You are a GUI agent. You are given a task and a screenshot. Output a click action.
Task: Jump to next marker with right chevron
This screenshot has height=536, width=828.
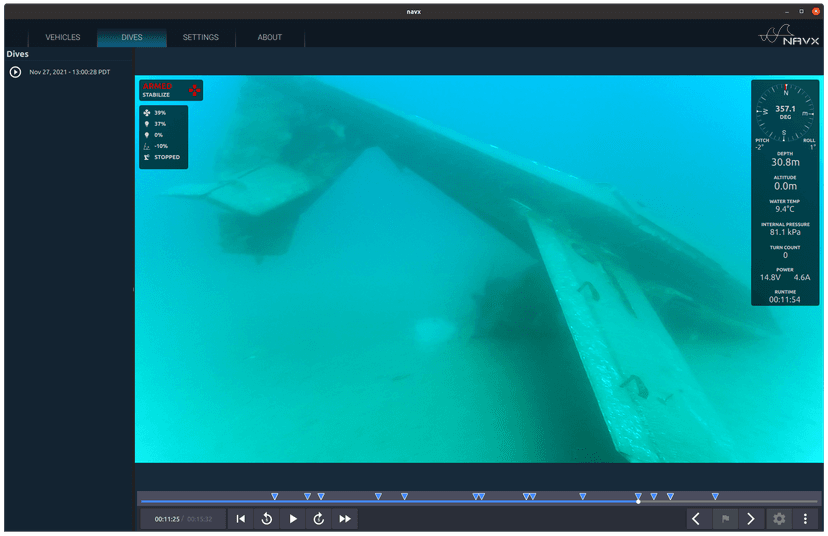click(x=751, y=519)
